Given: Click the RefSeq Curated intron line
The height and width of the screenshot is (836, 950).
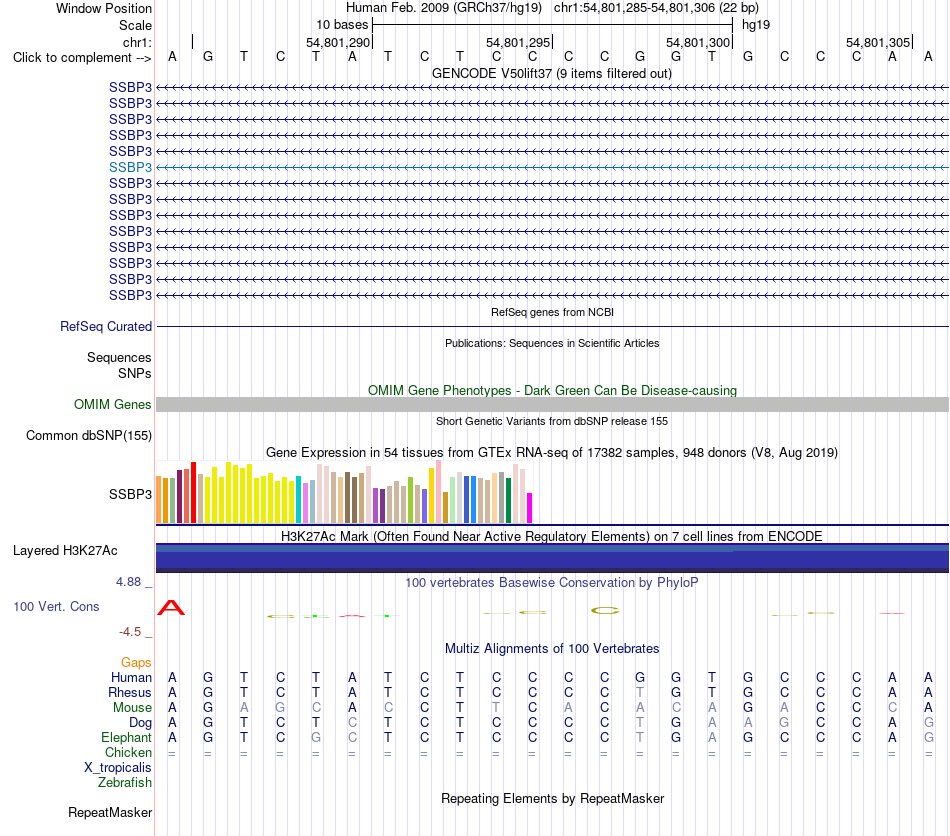Looking at the screenshot, I should click(552, 327).
